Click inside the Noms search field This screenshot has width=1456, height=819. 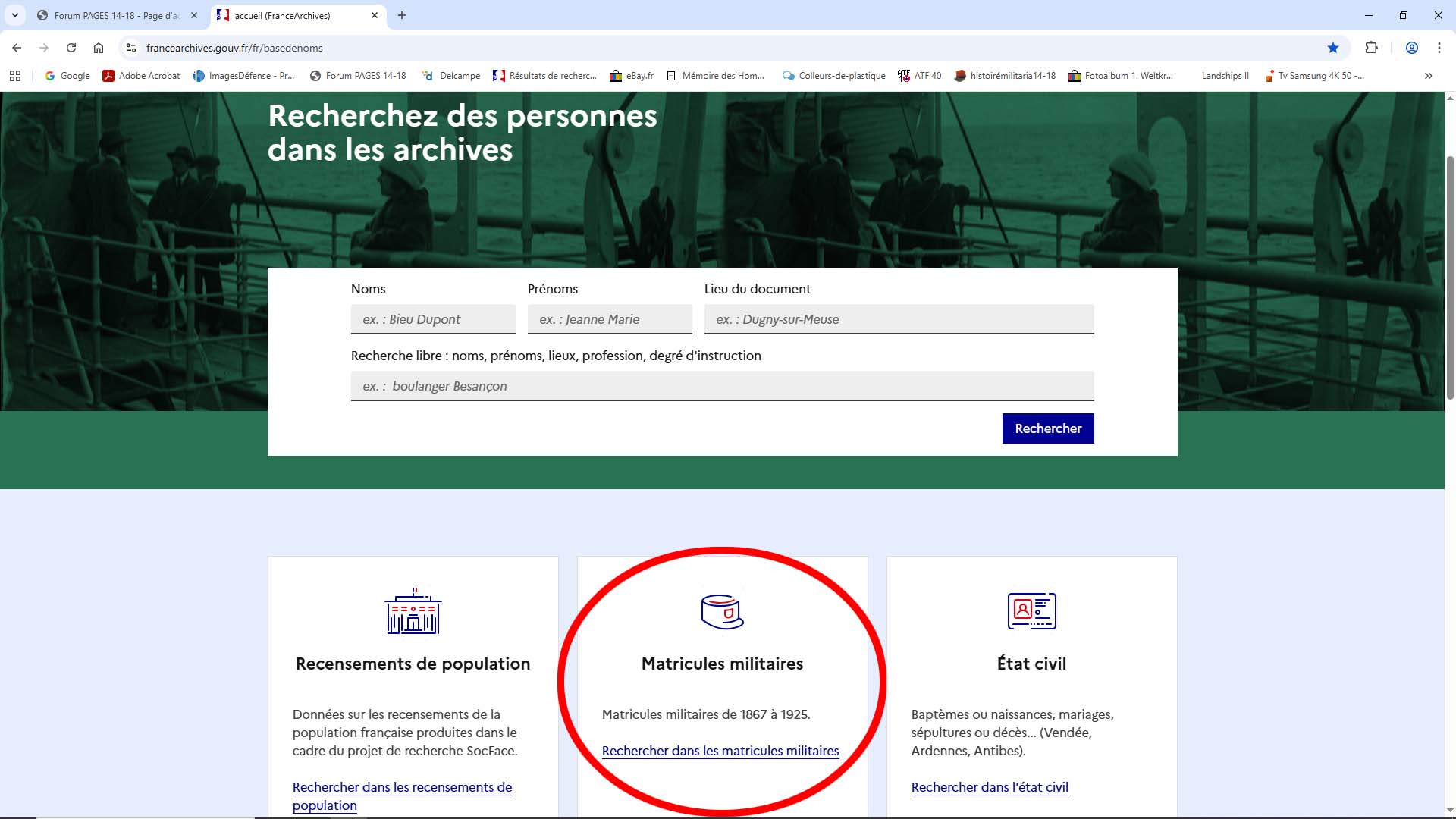click(x=433, y=319)
